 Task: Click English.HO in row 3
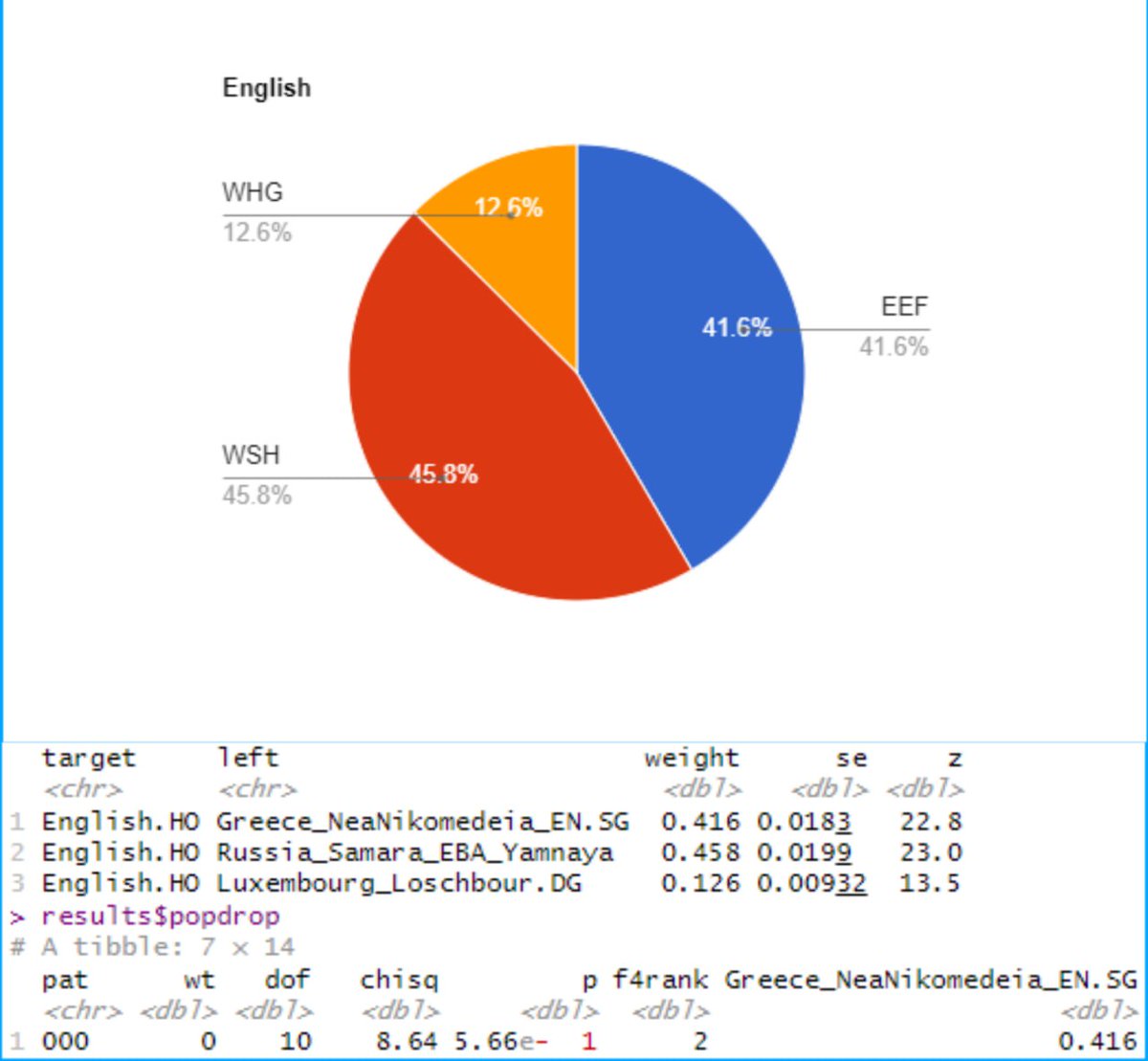121,883
